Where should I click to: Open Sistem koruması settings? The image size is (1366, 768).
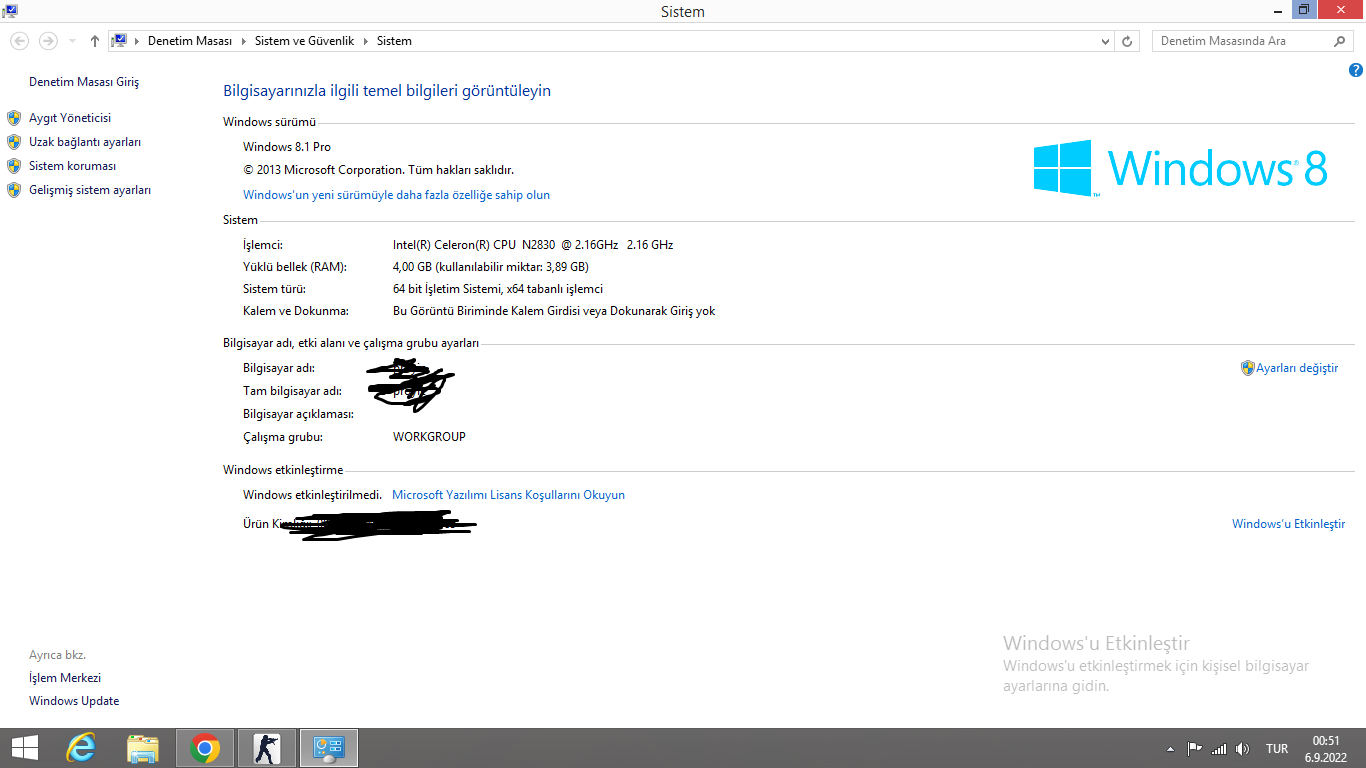click(x=73, y=166)
